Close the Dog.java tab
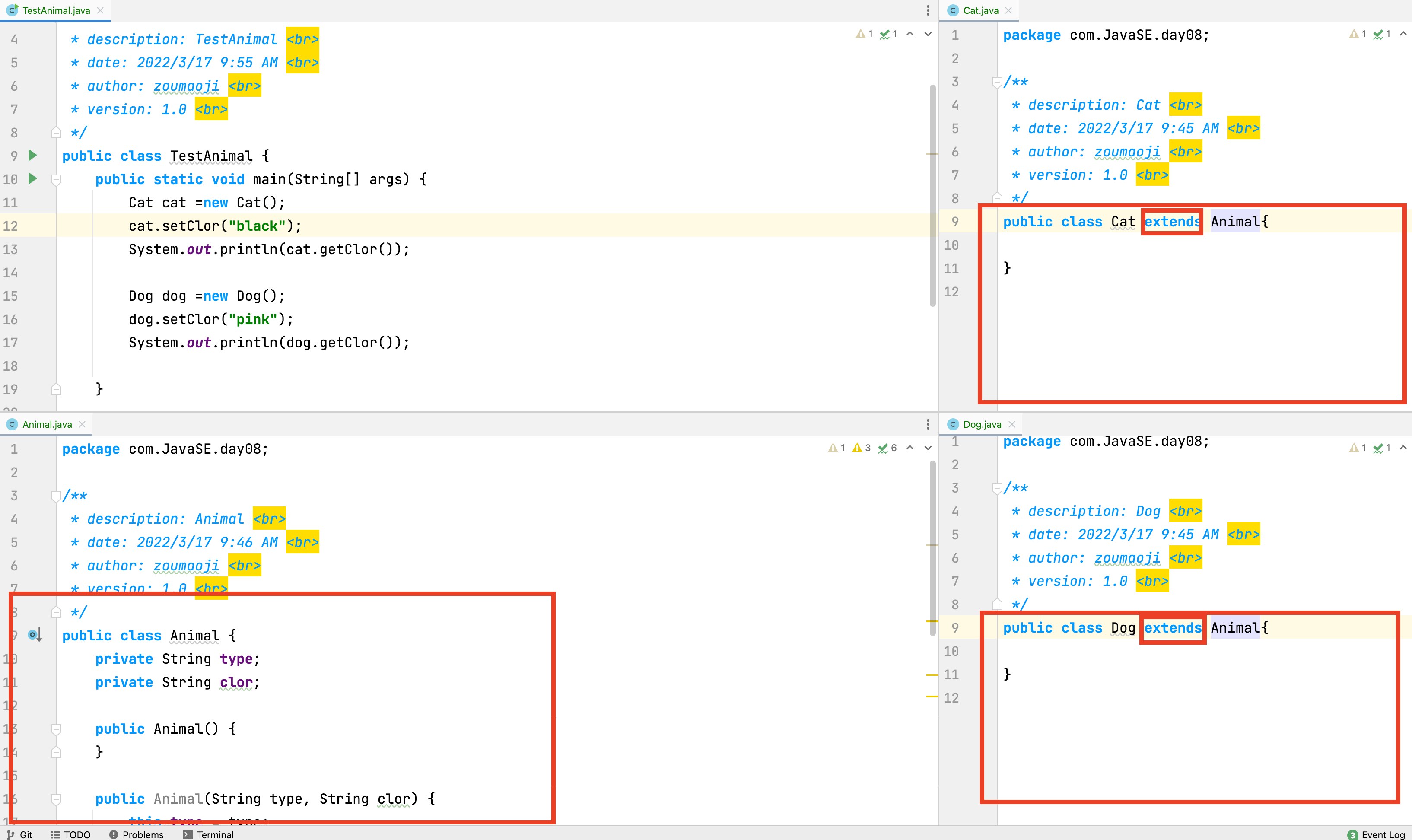This screenshot has height=840, width=1412. (1012, 424)
